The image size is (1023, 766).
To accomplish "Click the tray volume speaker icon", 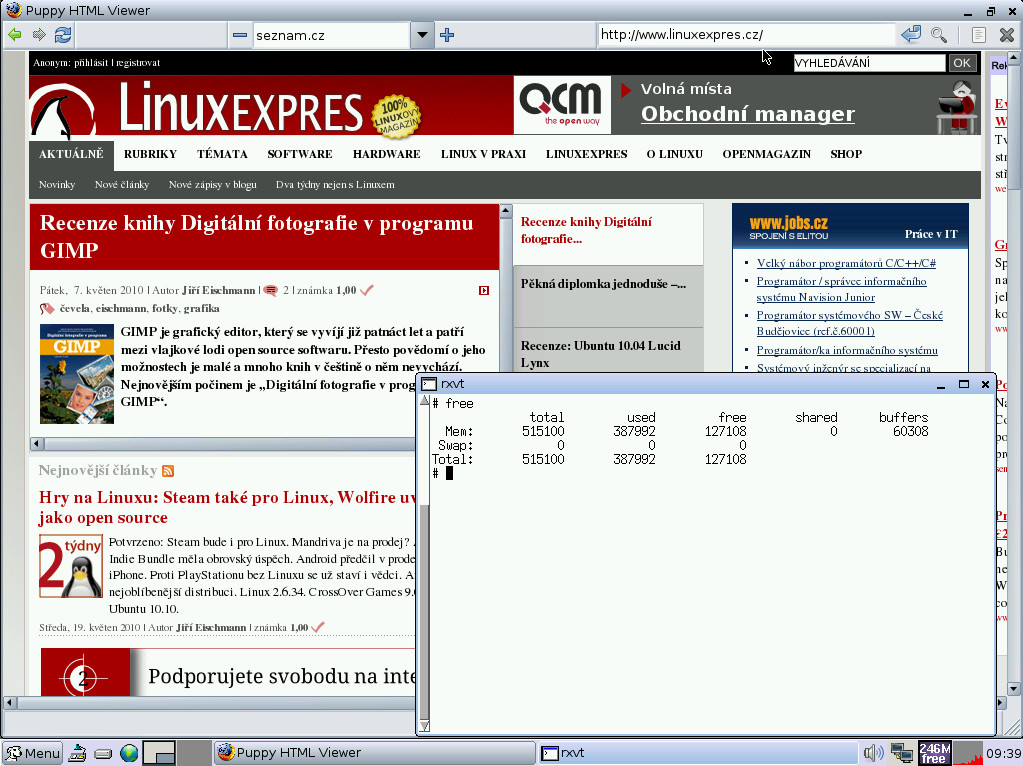I will [x=873, y=753].
